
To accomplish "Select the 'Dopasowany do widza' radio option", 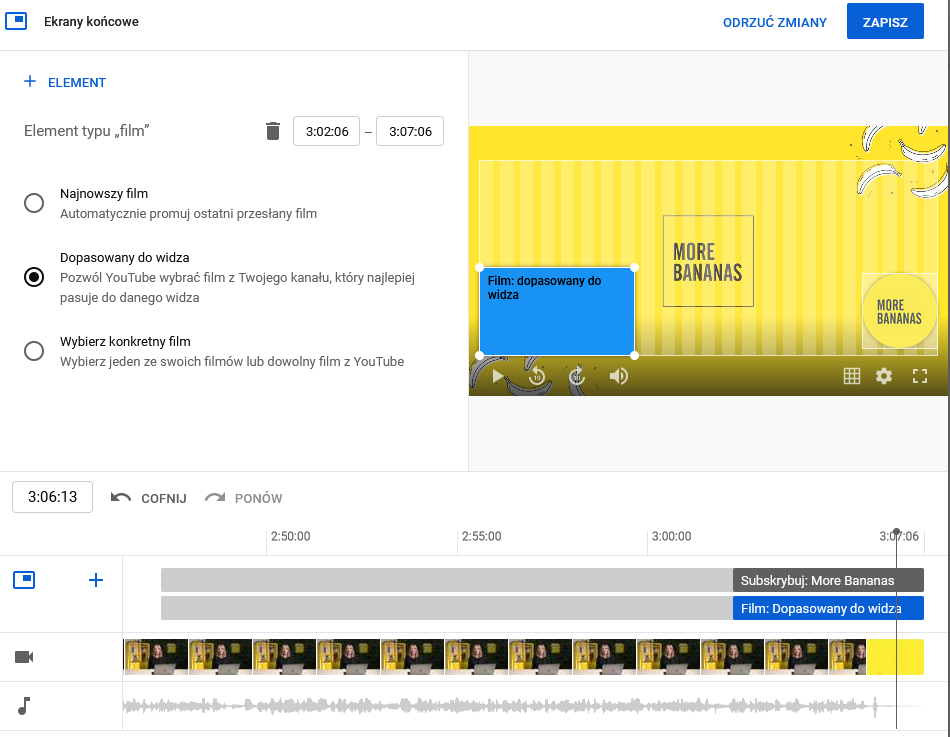I will tap(34, 277).
